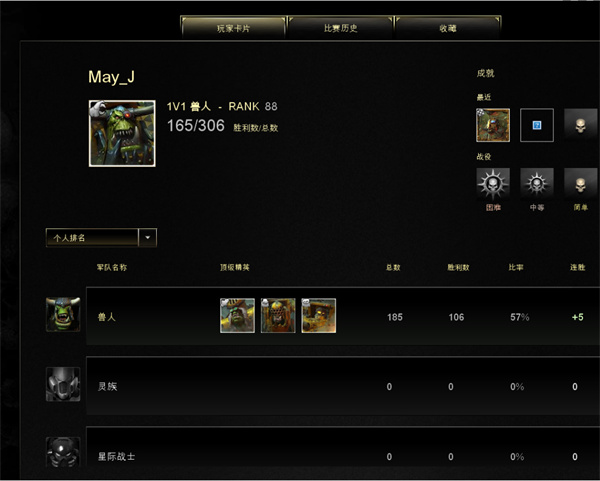Open the 玩家卡片 tab
This screenshot has height=481, width=600.
(x=233, y=28)
